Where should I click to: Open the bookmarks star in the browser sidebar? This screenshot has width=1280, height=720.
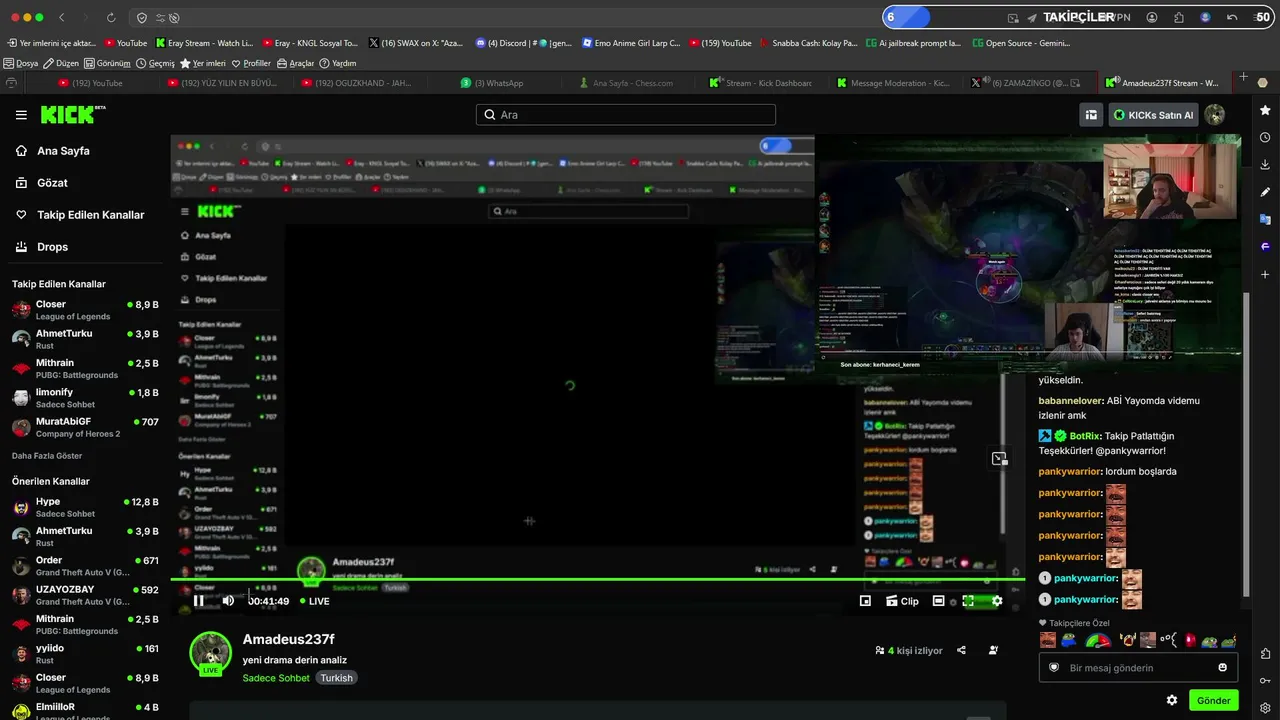(x=1265, y=110)
